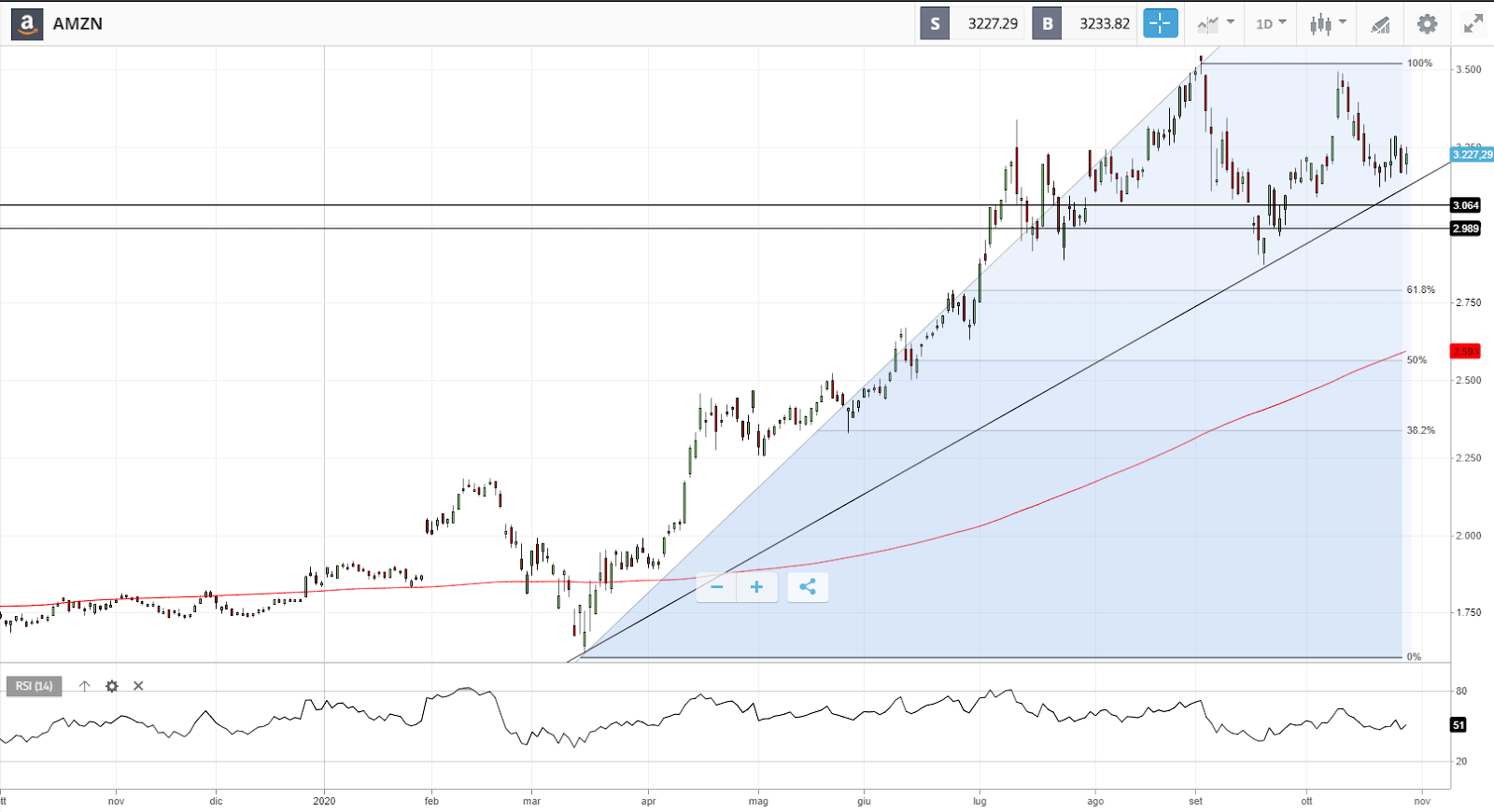Open RSI indicator settings gear

[x=112, y=686]
